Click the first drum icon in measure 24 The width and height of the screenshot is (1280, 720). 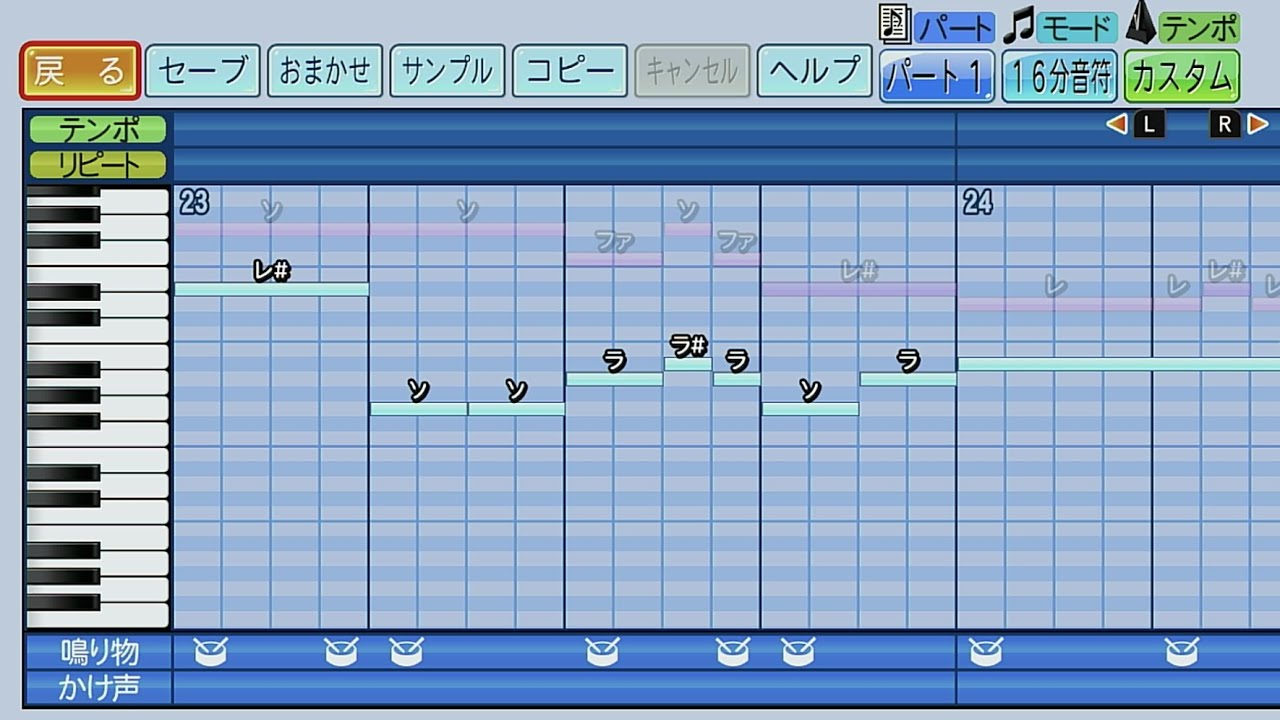click(x=986, y=653)
